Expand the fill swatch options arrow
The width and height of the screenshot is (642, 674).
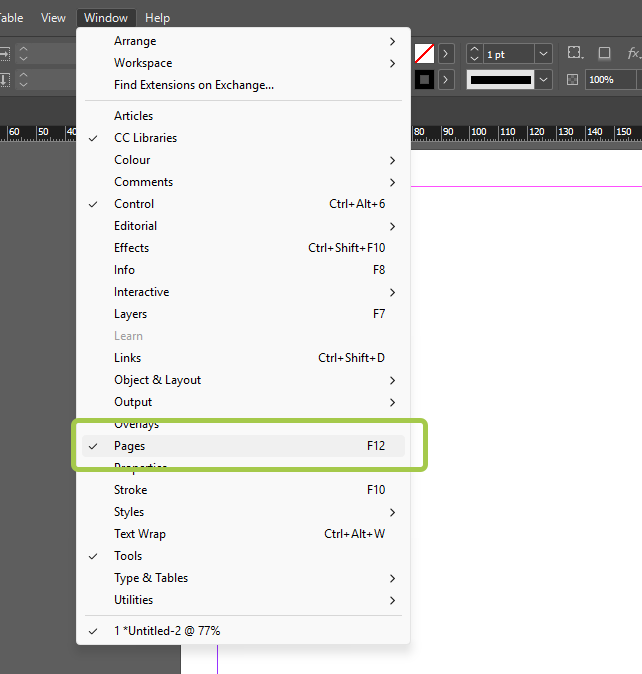[x=446, y=54]
